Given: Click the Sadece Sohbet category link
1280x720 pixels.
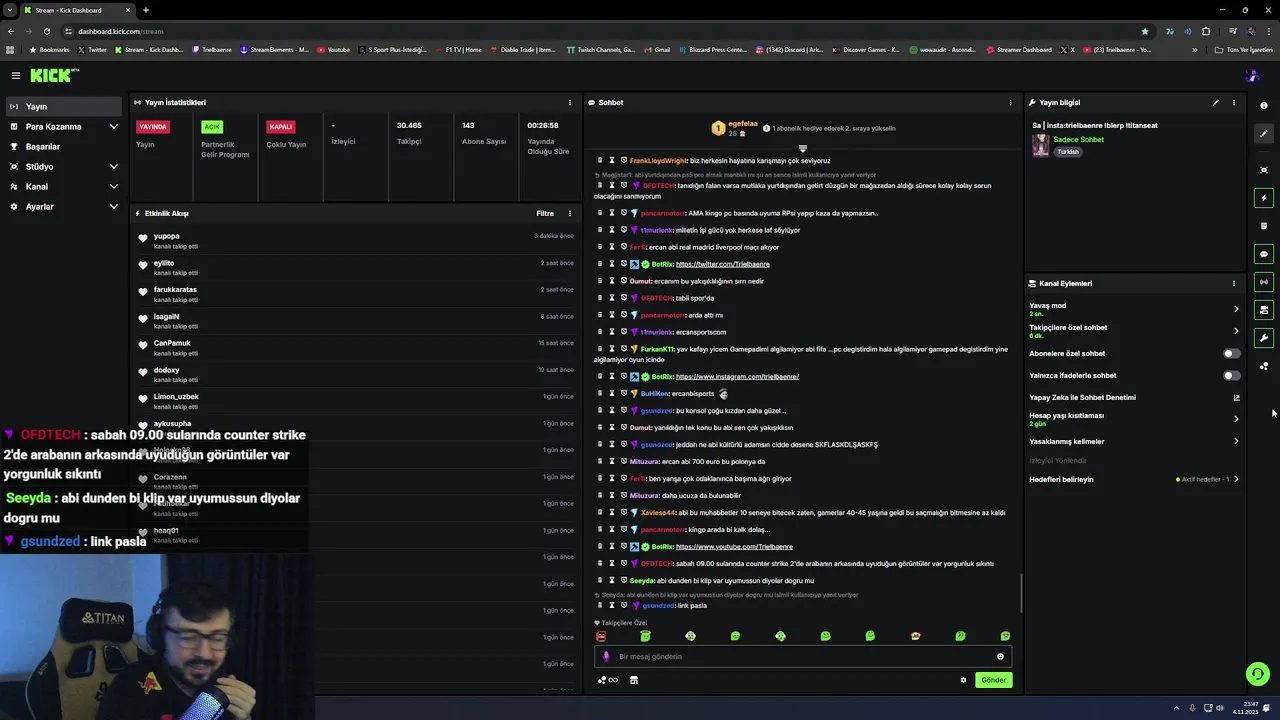Looking at the screenshot, I should [x=1078, y=140].
